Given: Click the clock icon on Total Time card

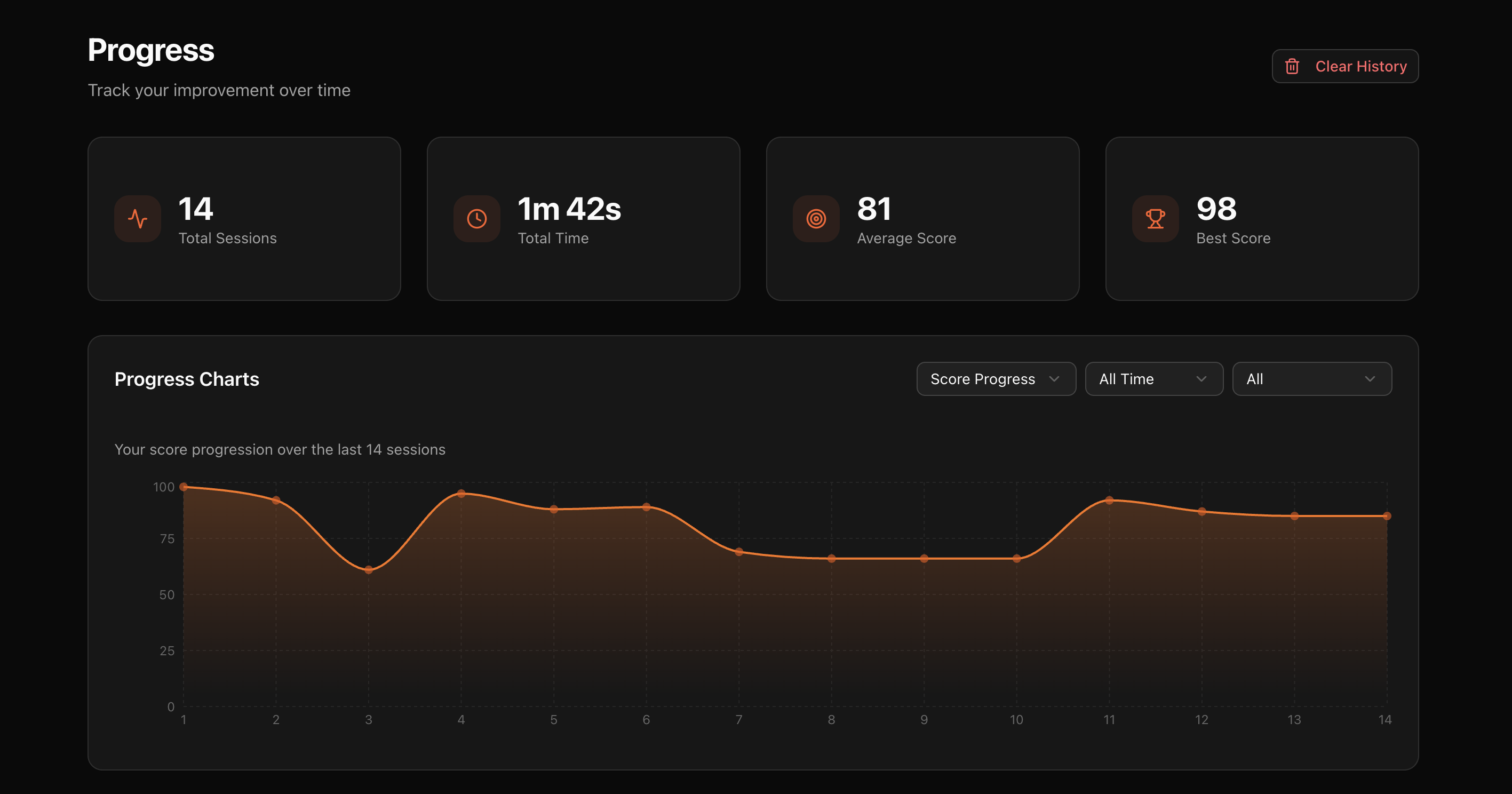Looking at the screenshot, I should point(477,218).
